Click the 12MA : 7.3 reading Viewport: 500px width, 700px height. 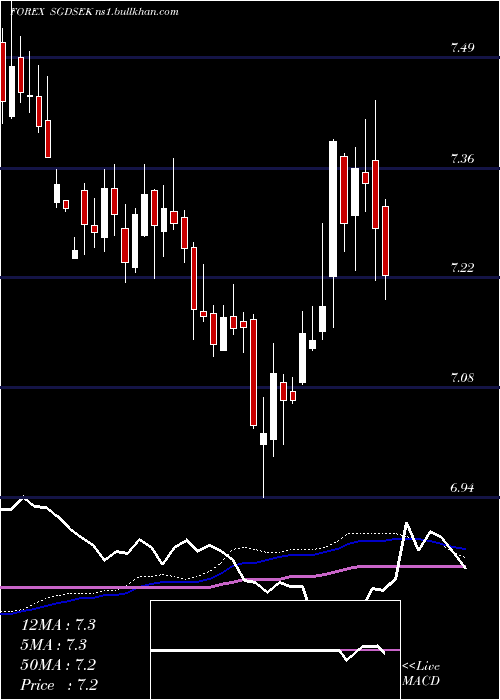(58, 625)
